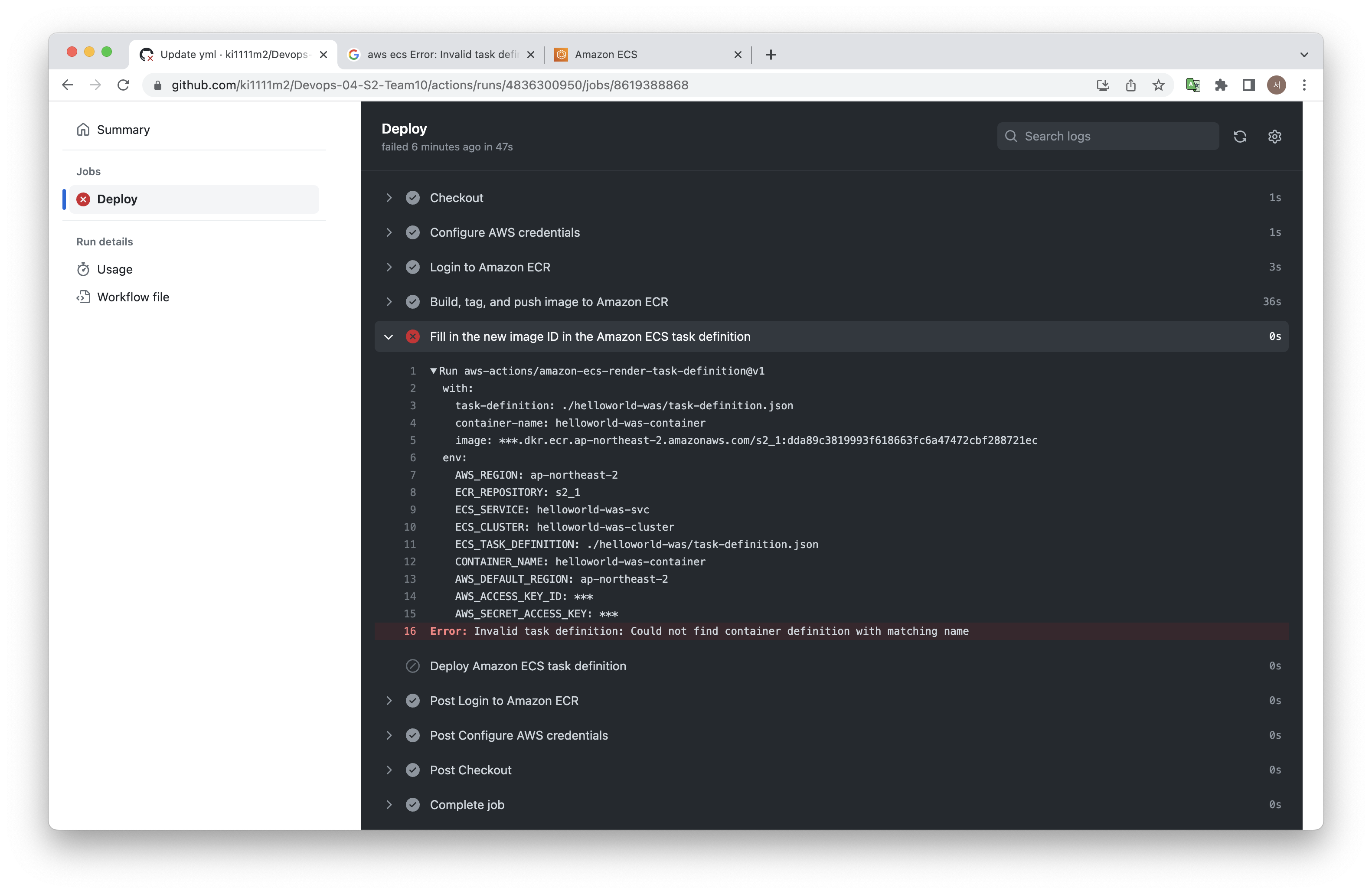The width and height of the screenshot is (1372, 894).
Task: Open the Summary page link
Action: pos(123,130)
